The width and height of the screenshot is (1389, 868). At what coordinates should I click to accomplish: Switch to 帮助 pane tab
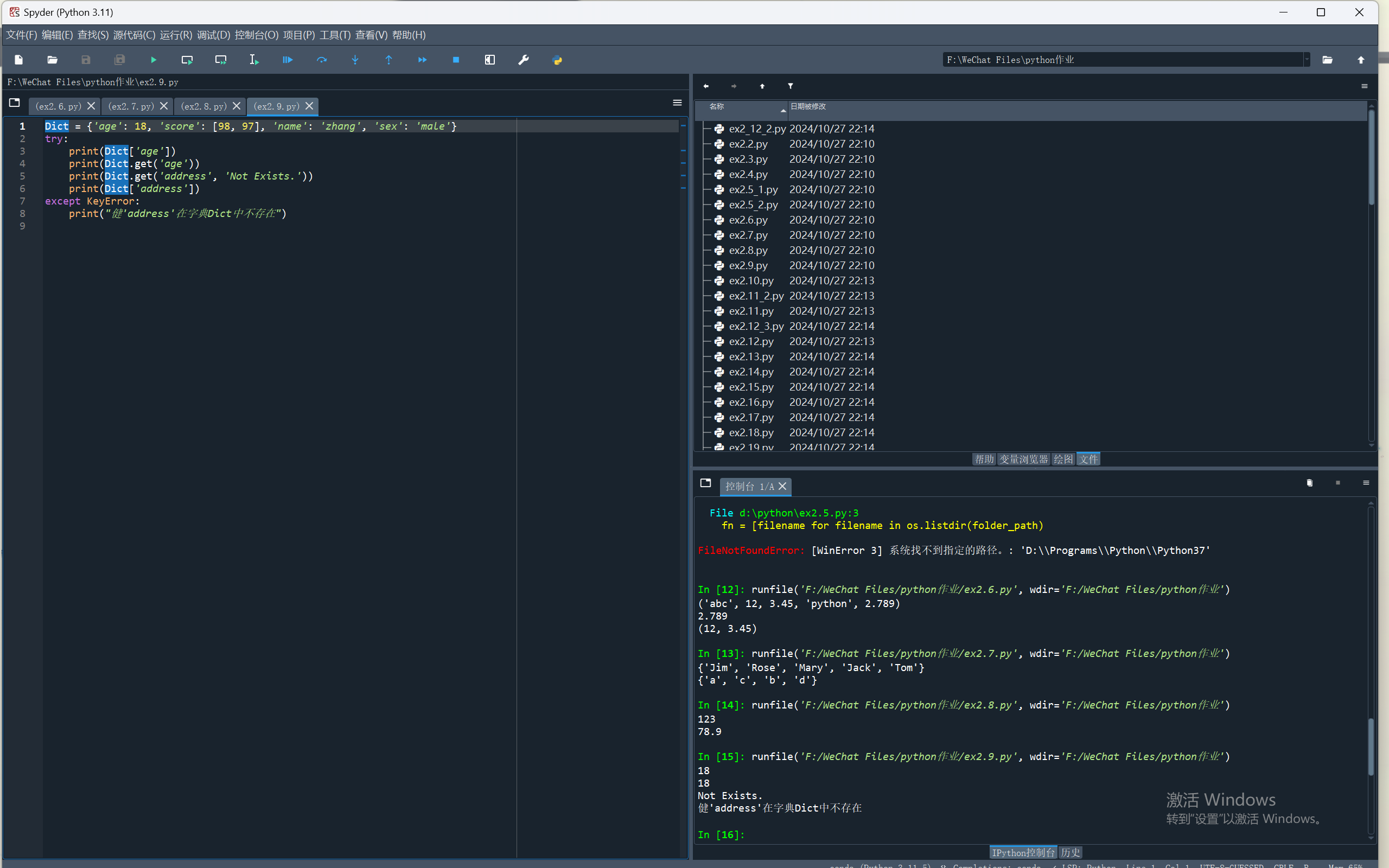(984, 459)
